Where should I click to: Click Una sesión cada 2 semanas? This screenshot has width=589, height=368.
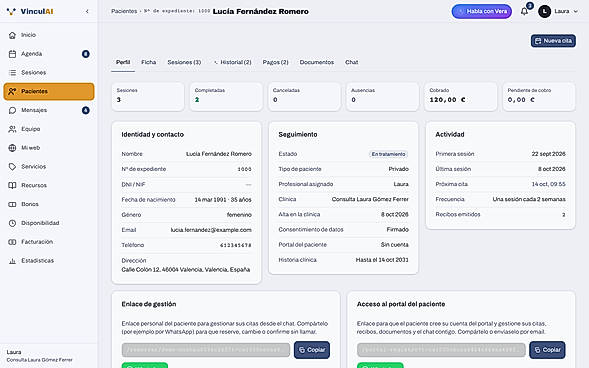[529, 199]
